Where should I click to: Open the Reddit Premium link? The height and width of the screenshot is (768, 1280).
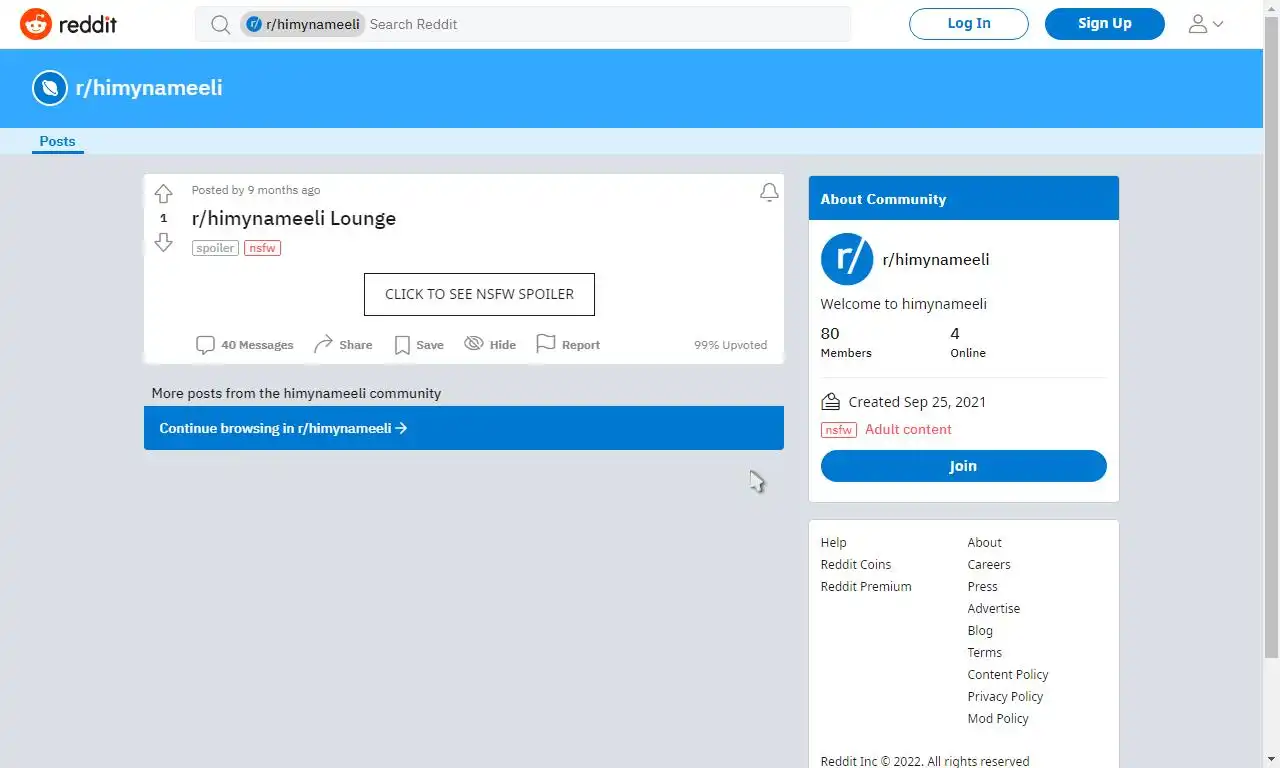pos(866,587)
